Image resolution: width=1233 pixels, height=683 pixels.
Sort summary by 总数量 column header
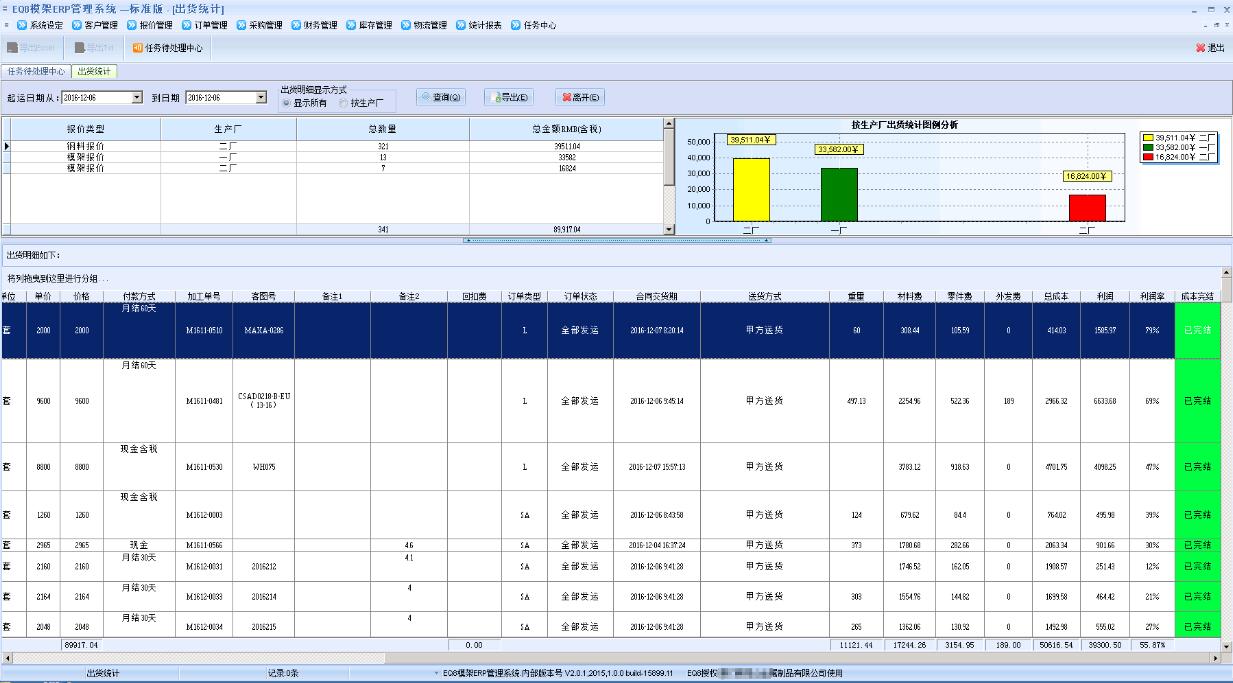(383, 129)
